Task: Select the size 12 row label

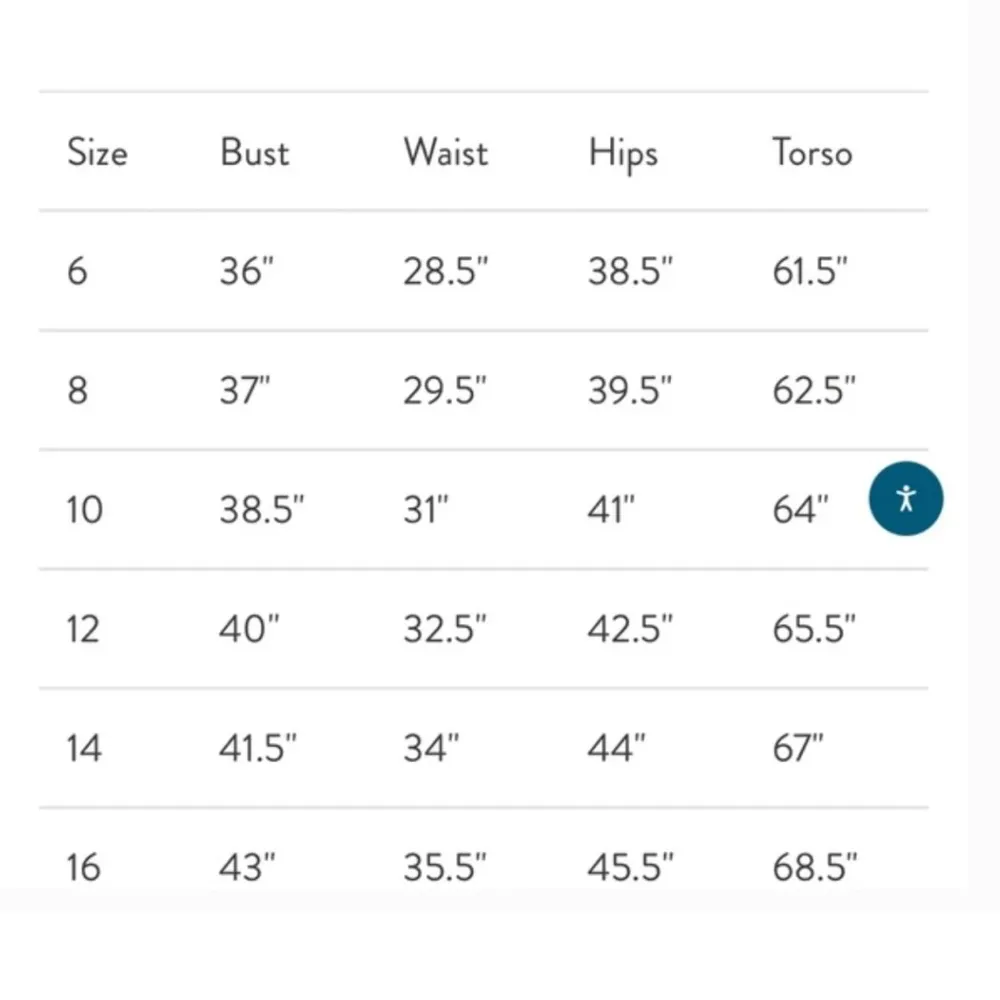Action: point(84,629)
